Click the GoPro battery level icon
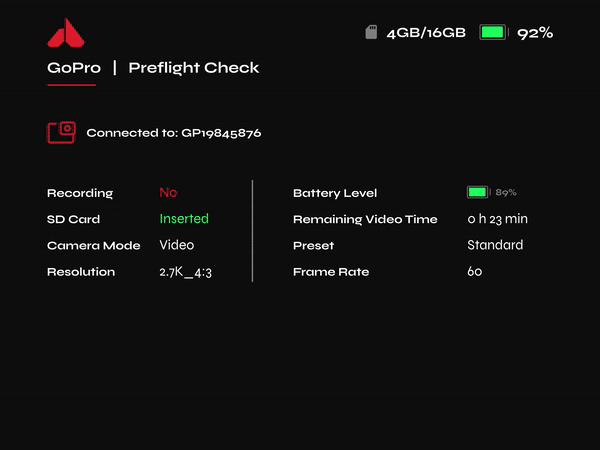Screen dimensions: 600x450 [478, 192]
